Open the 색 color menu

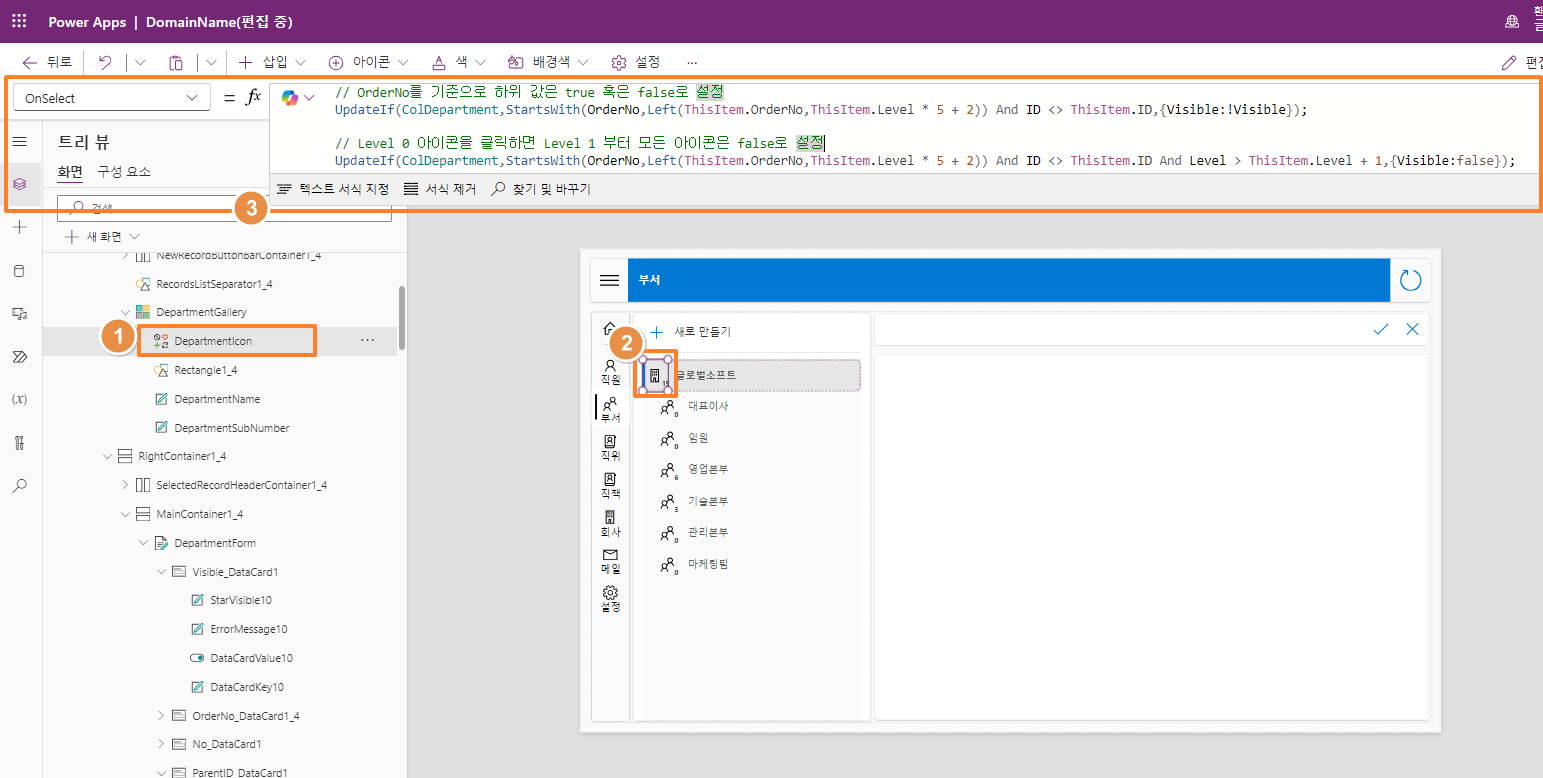point(458,62)
